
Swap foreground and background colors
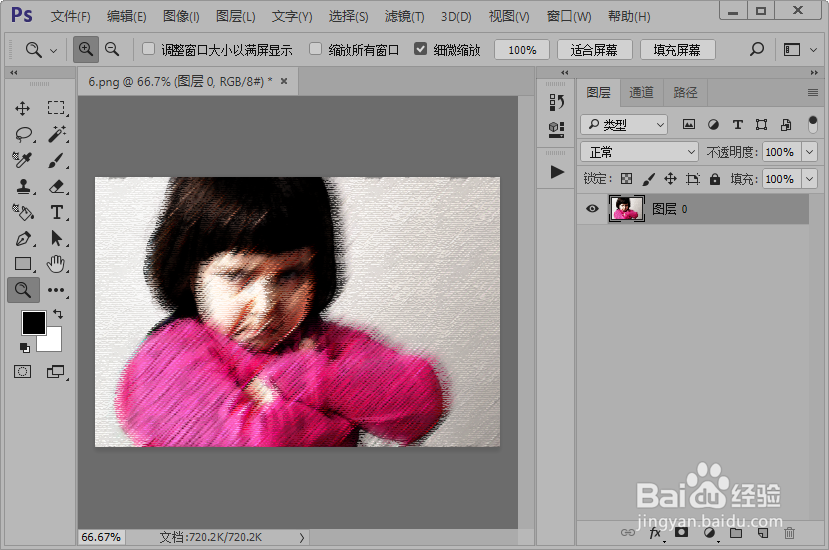58,314
